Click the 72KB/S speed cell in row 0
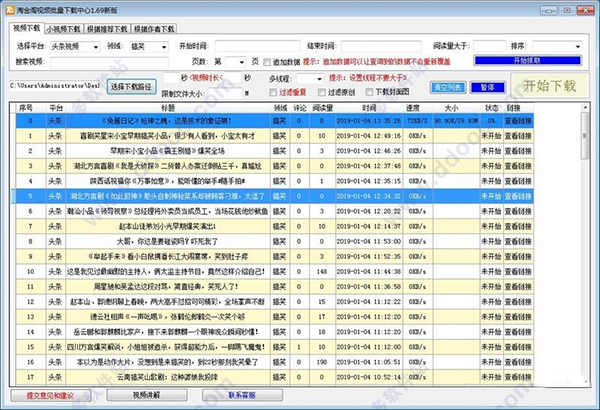Viewport: 600px width, 410px height. [417, 121]
